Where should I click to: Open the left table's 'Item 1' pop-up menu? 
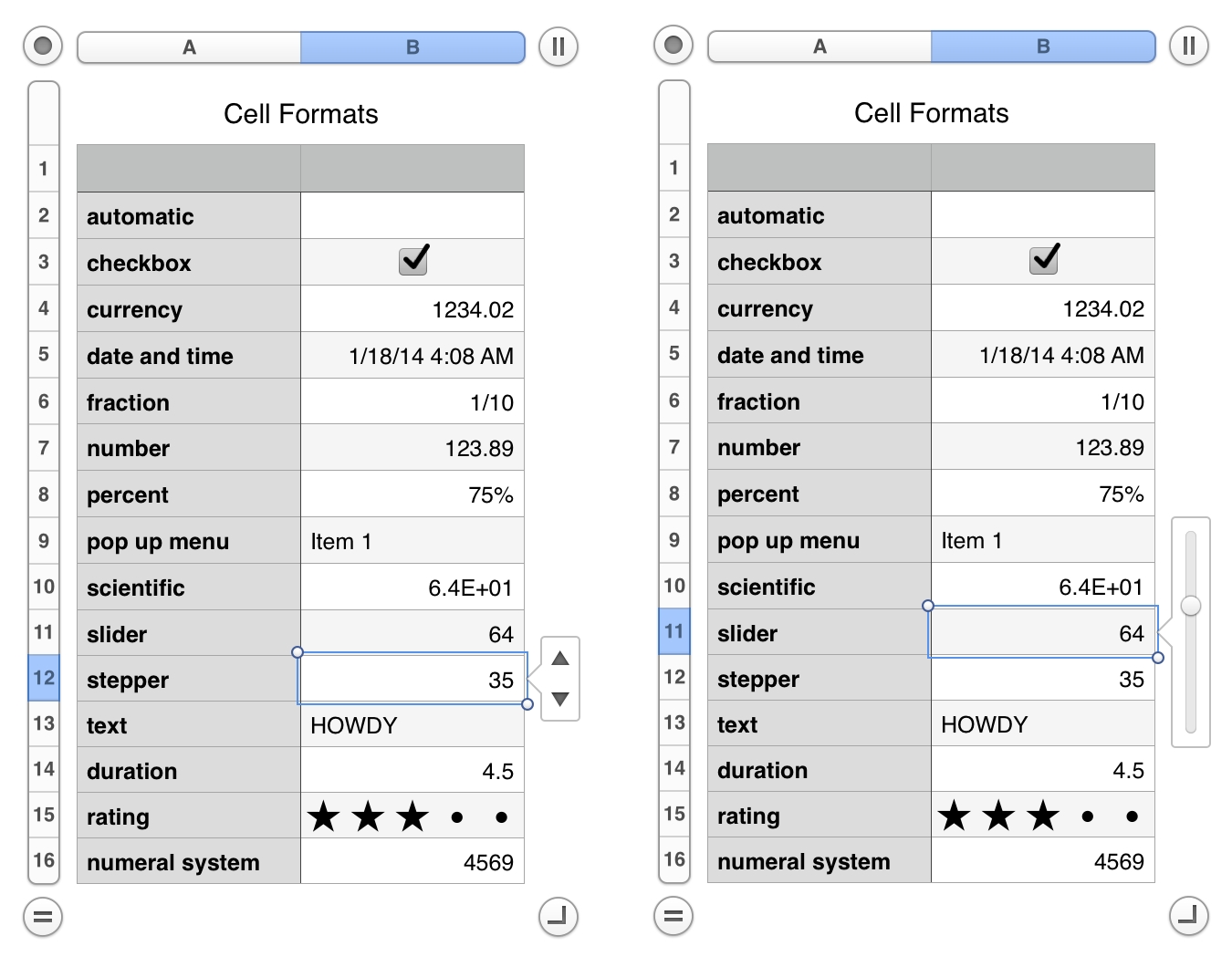(412, 542)
